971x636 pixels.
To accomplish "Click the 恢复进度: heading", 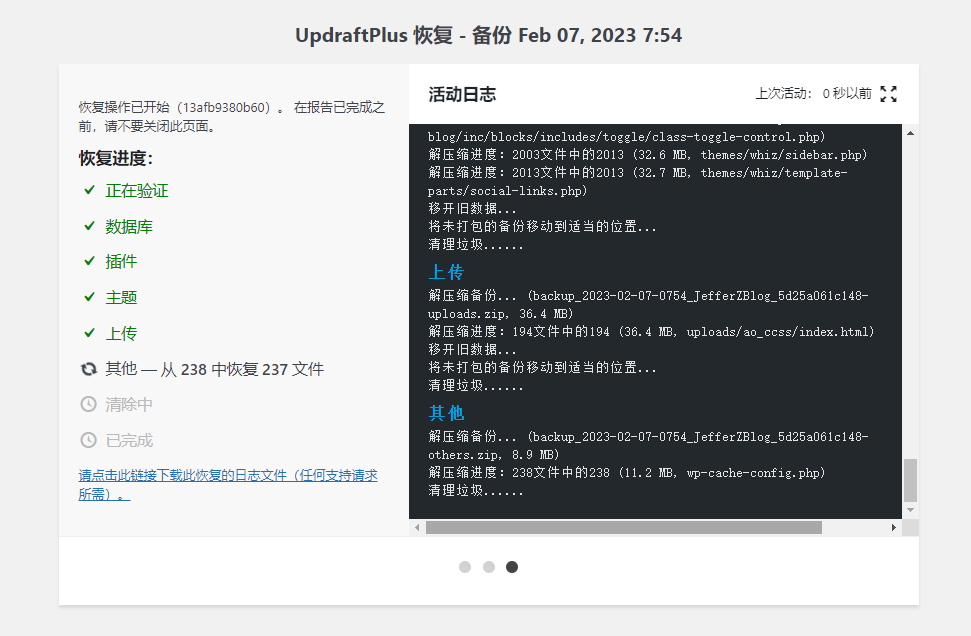I will pyautogui.click(x=116, y=158).
